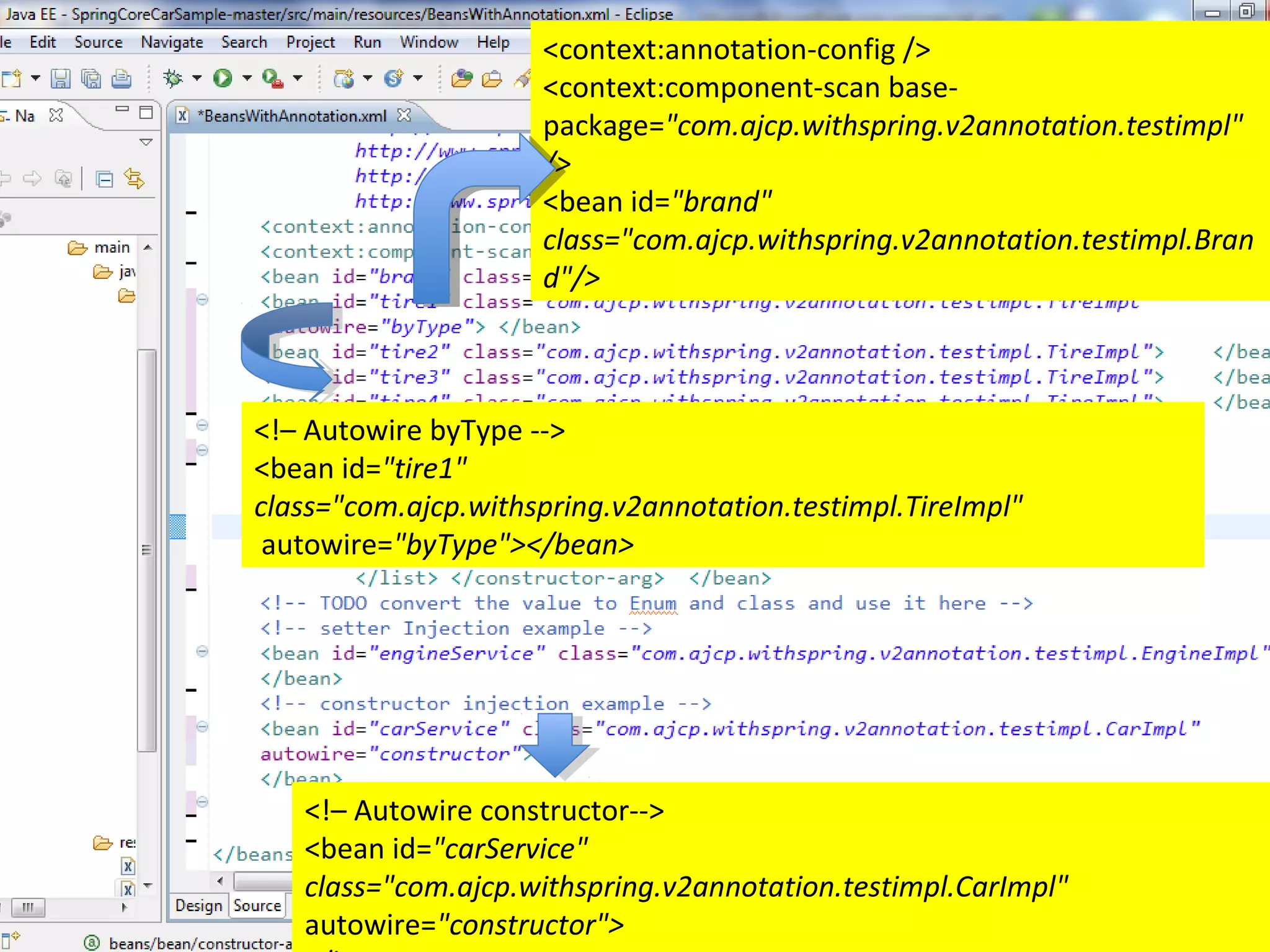This screenshot has width=1270, height=952.
Task: Click the Navigator scroll-up arrow
Action: pyautogui.click(x=148, y=247)
